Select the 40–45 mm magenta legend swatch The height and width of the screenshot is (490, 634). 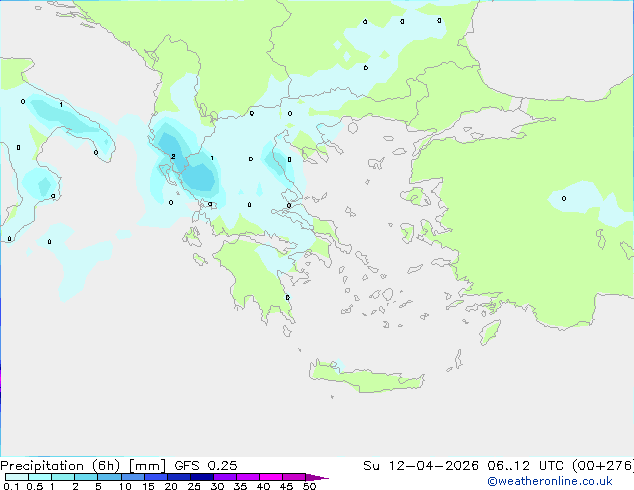[x=271, y=477]
